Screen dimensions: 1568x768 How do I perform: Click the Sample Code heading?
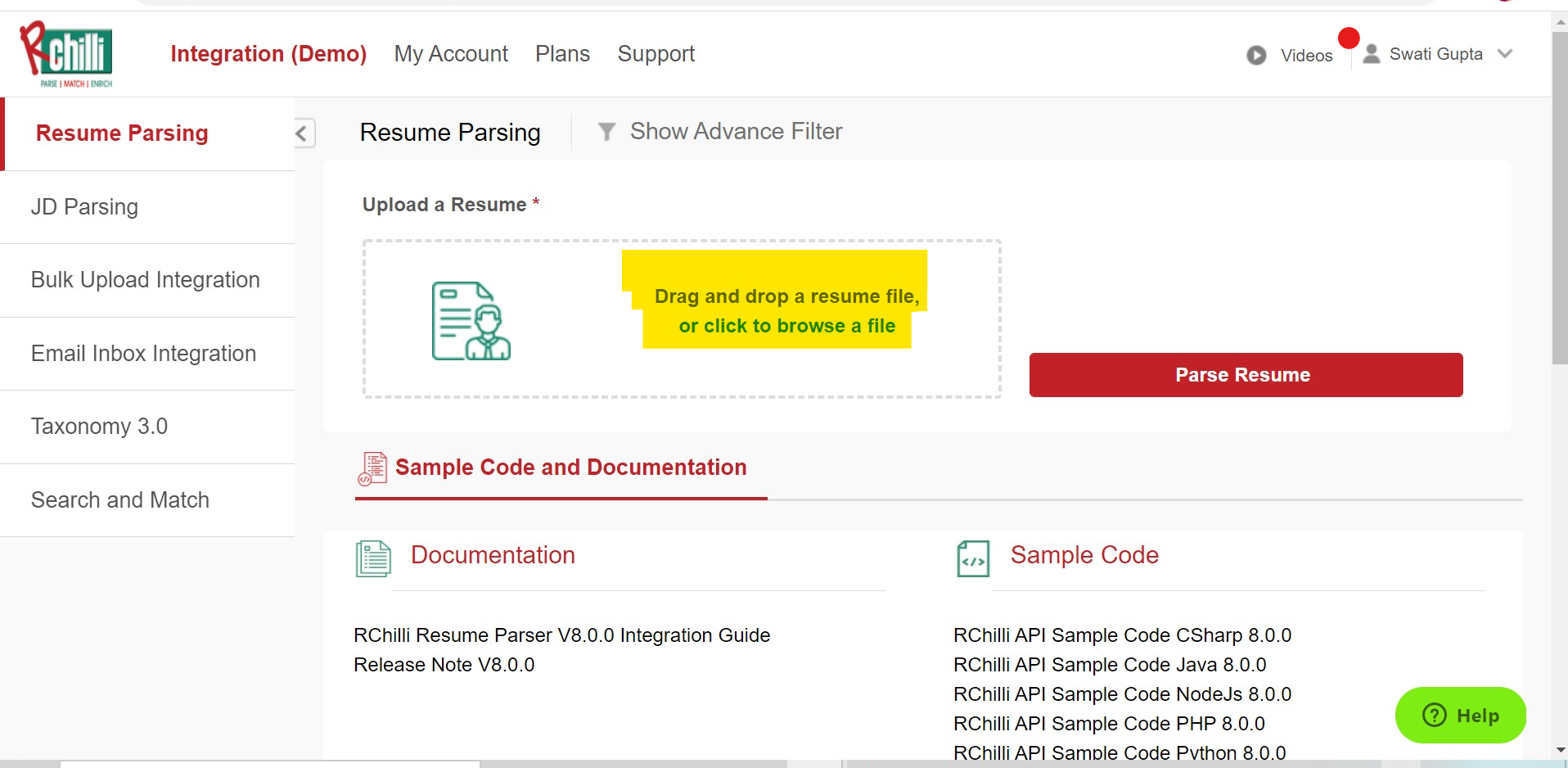1084,555
